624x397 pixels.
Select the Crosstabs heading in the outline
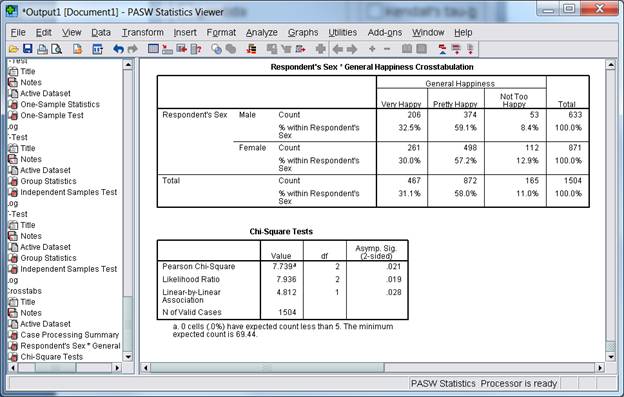pyautogui.click(x=25, y=291)
